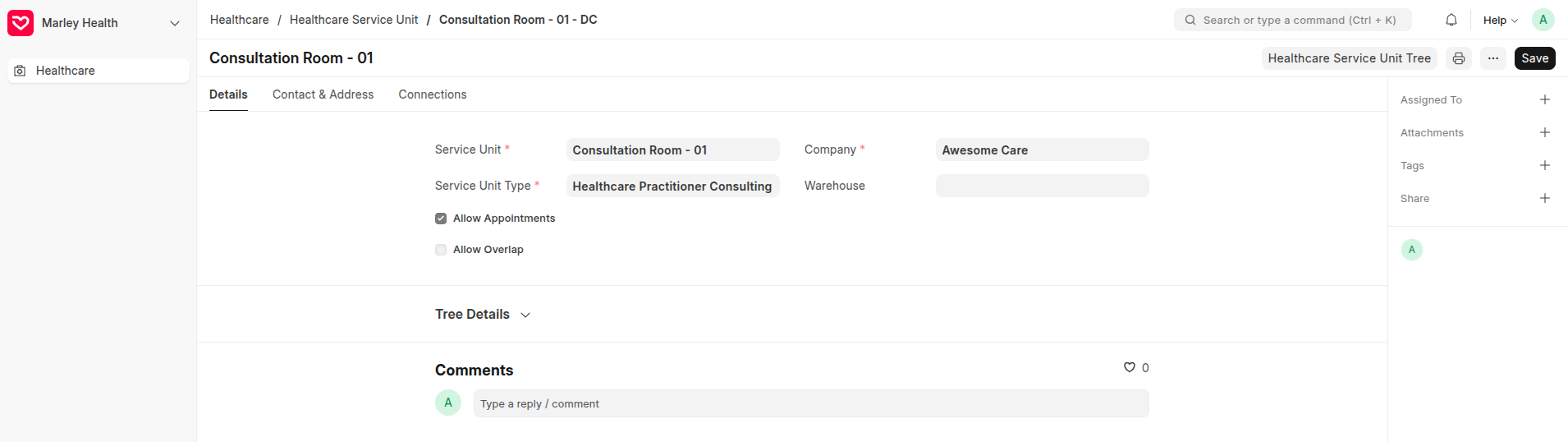Uncheck Allow Appointments checkbox
This screenshot has height=442, width=1568.
pyautogui.click(x=441, y=219)
